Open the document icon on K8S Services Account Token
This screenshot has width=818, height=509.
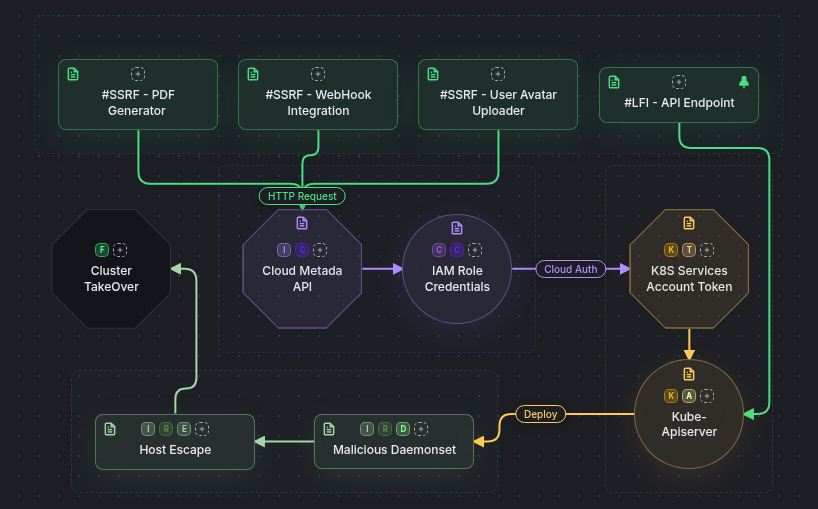click(x=689, y=223)
